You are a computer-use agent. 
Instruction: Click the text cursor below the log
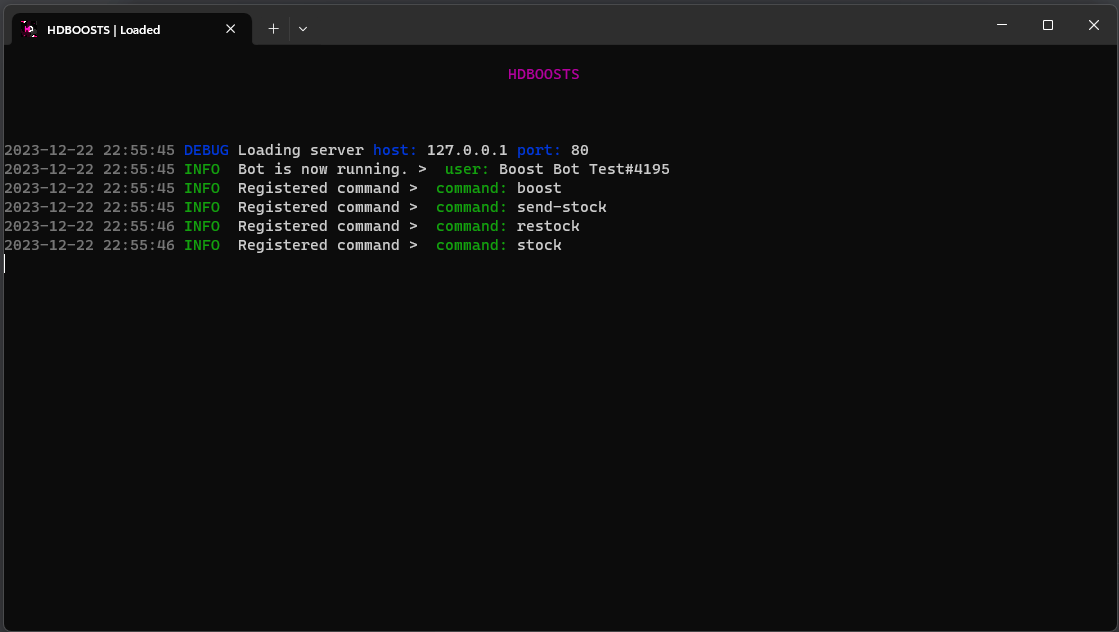point(5,264)
